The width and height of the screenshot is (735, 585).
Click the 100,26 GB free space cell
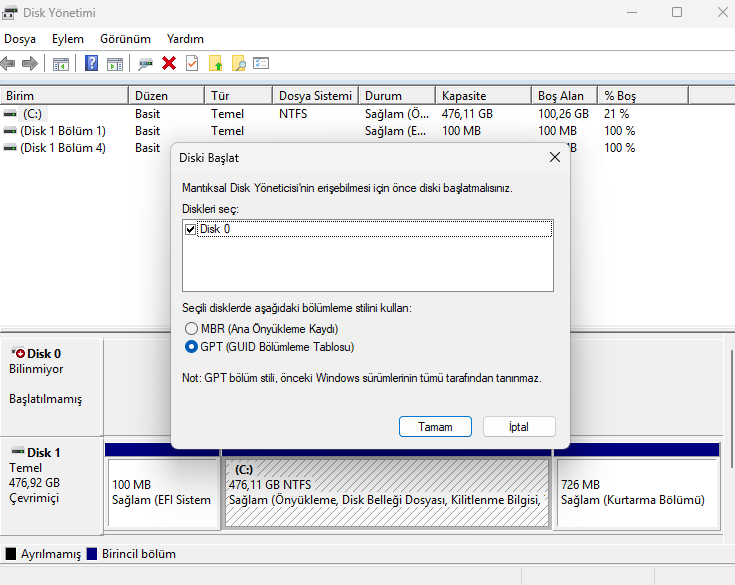[563, 113]
